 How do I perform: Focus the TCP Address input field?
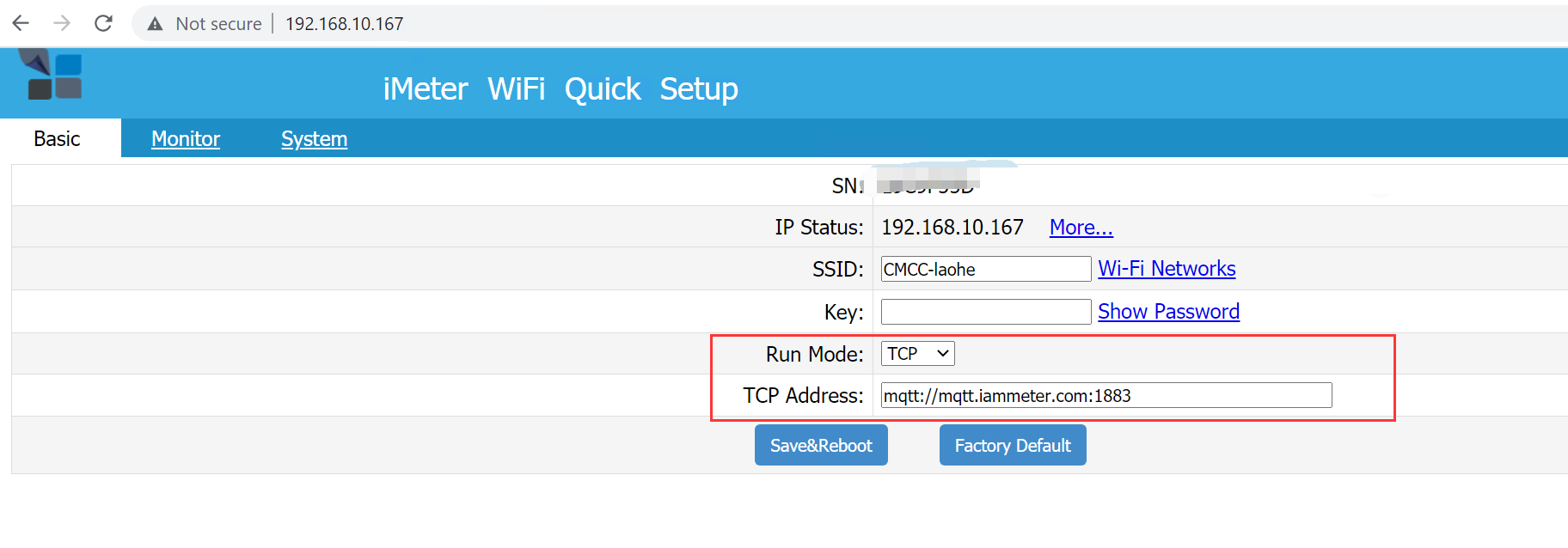pos(1106,396)
